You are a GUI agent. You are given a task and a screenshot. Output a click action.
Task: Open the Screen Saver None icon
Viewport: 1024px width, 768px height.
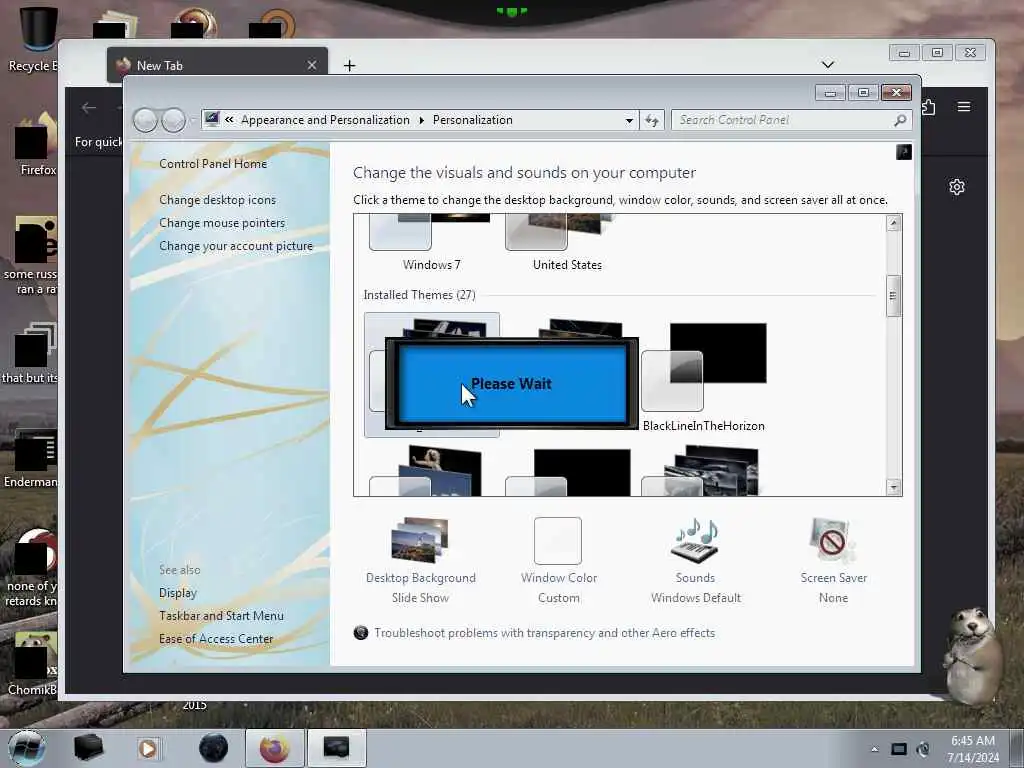(x=833, y=541)
